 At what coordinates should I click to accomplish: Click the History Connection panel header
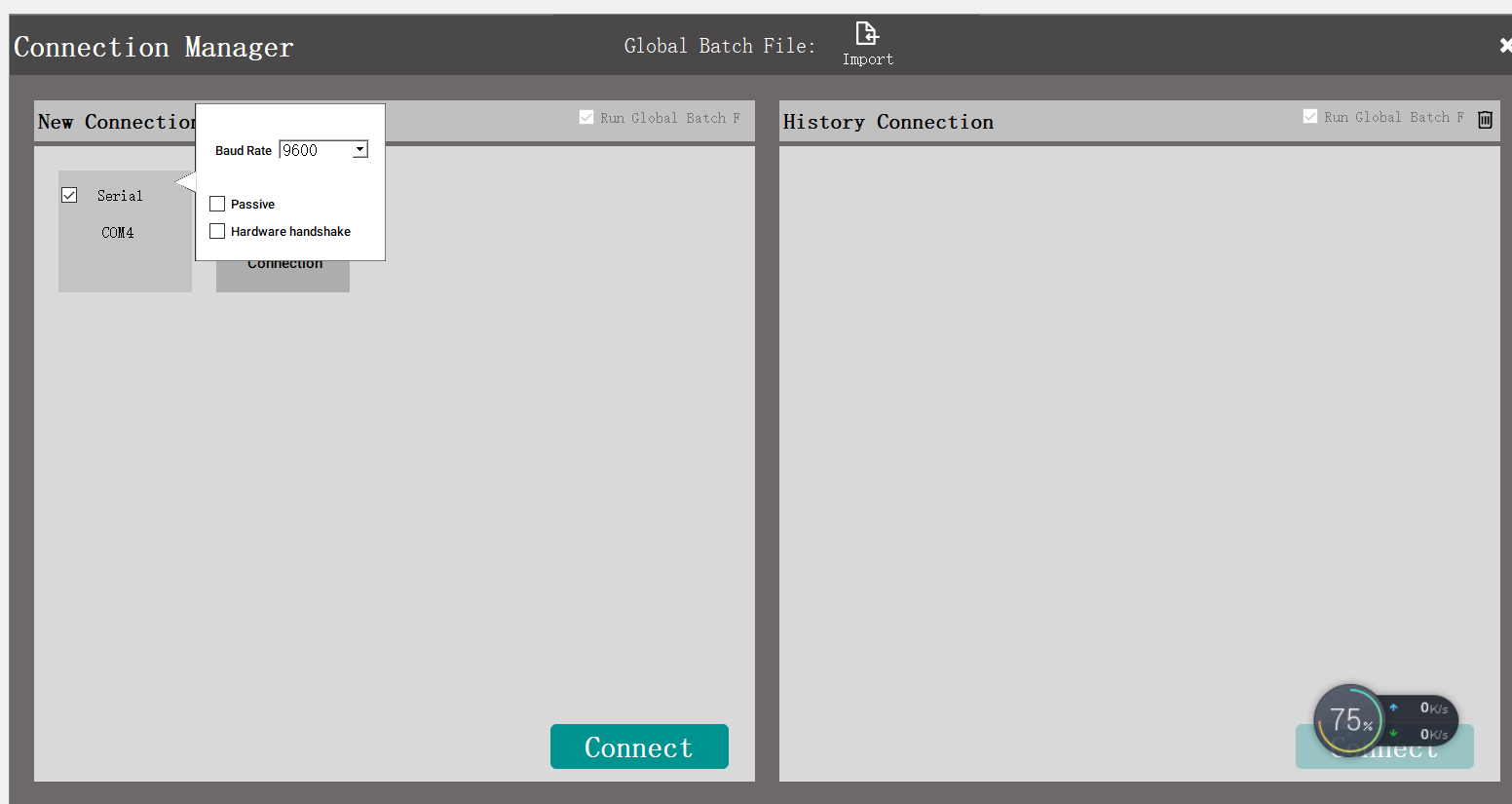[x=888, y=121]
